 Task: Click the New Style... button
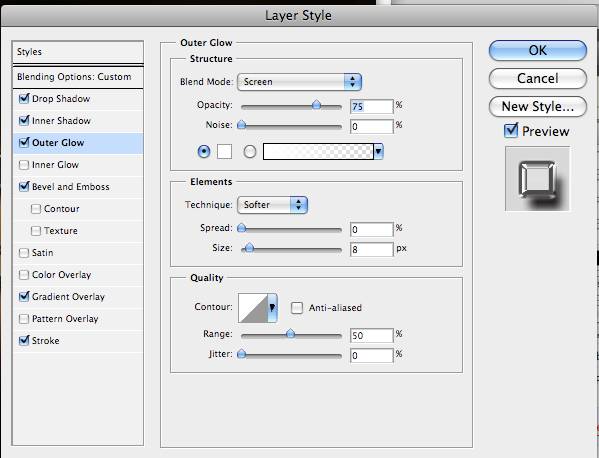tap(537, 106)
